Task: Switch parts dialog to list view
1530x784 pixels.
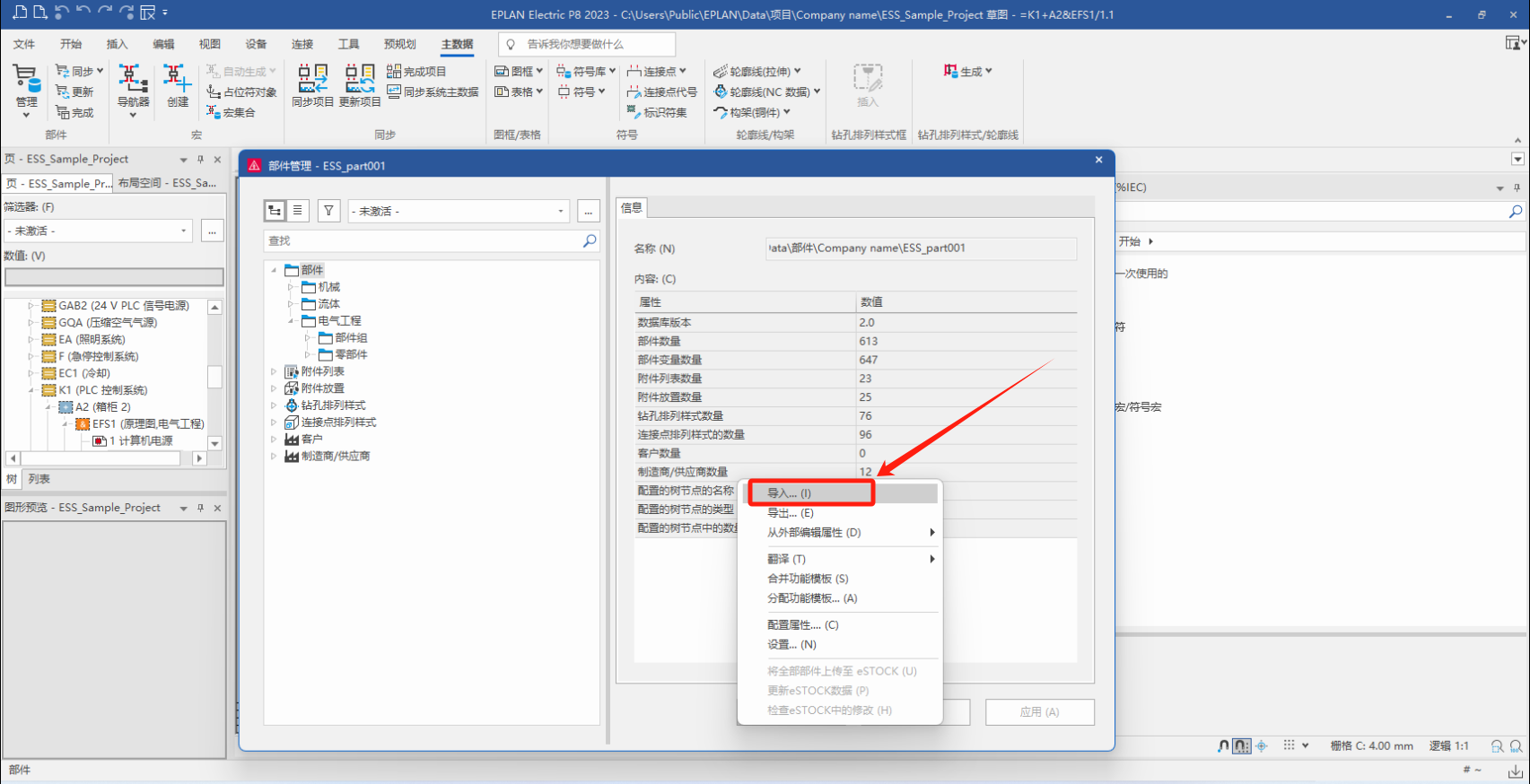Action: (297, 211)
